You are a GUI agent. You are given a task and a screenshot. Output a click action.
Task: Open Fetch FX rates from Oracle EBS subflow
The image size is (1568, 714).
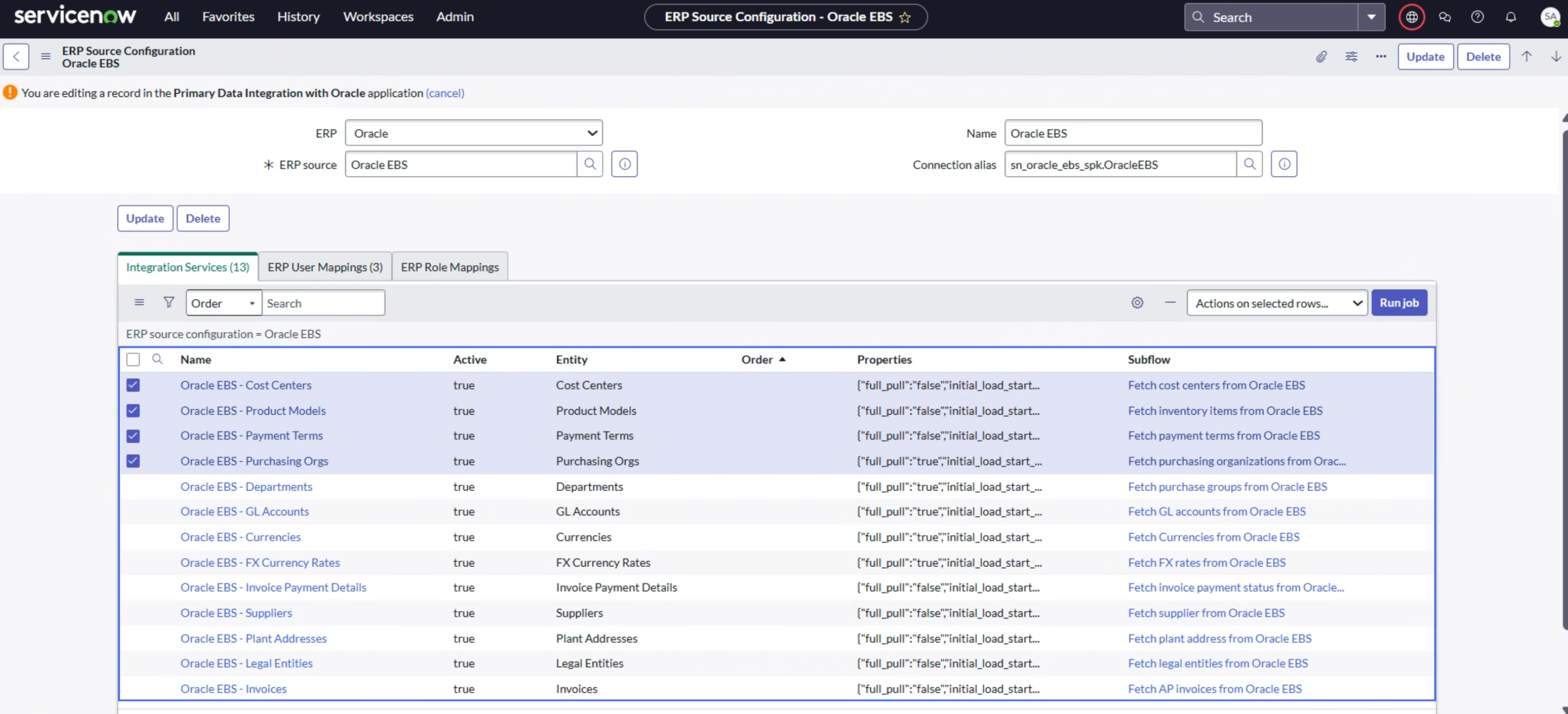(1206, 562)
